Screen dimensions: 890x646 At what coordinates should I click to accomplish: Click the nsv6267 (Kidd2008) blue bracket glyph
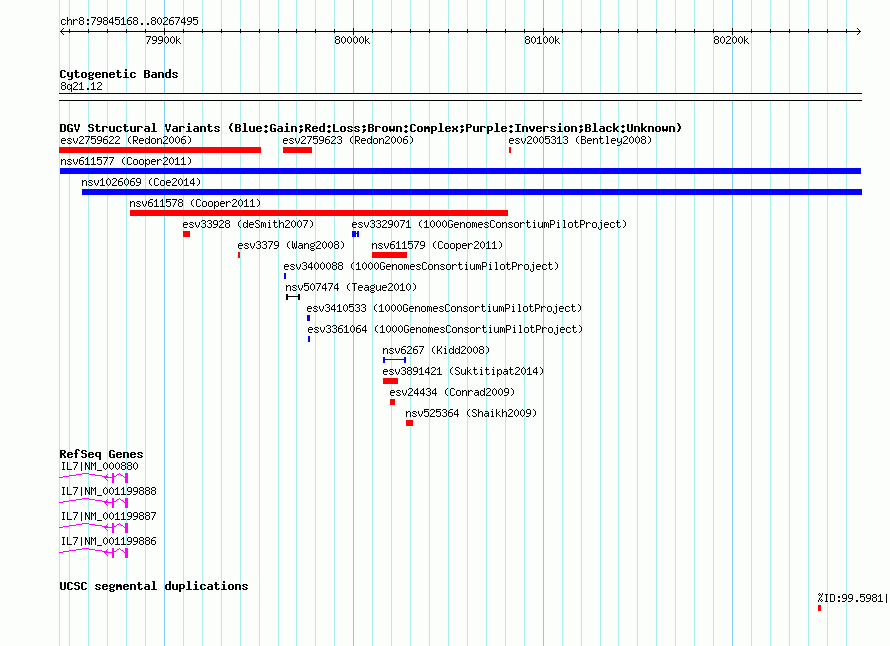coord(394,360)
